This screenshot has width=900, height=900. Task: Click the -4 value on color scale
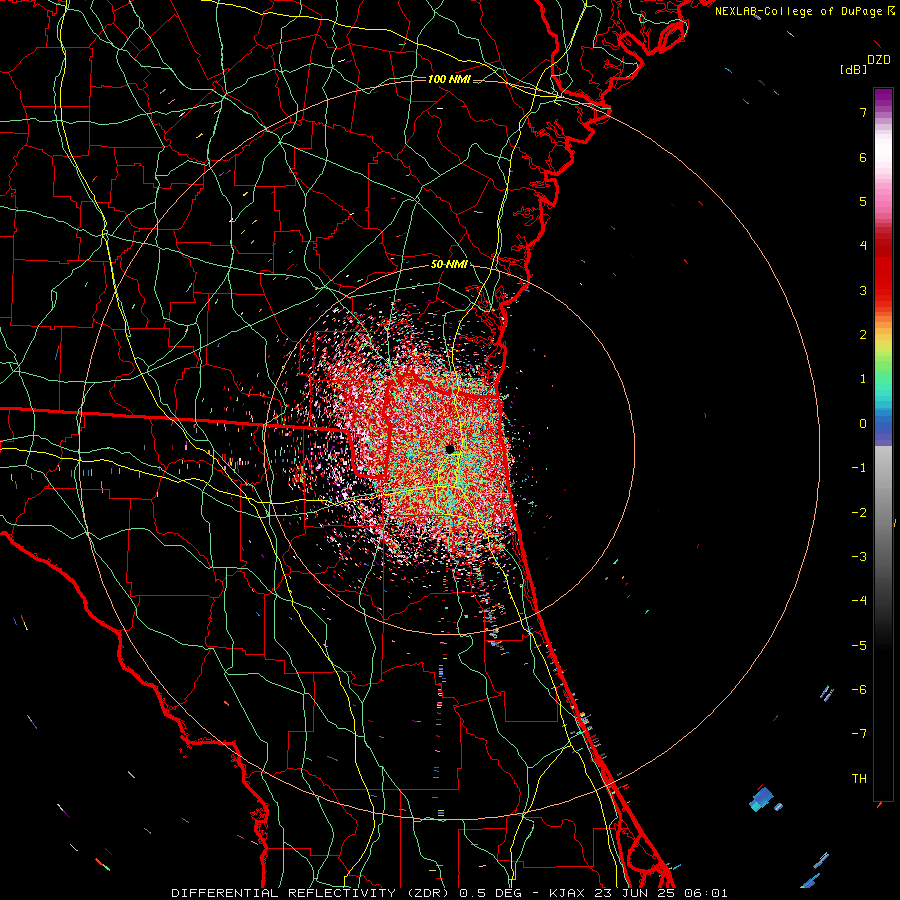(859, 601)
